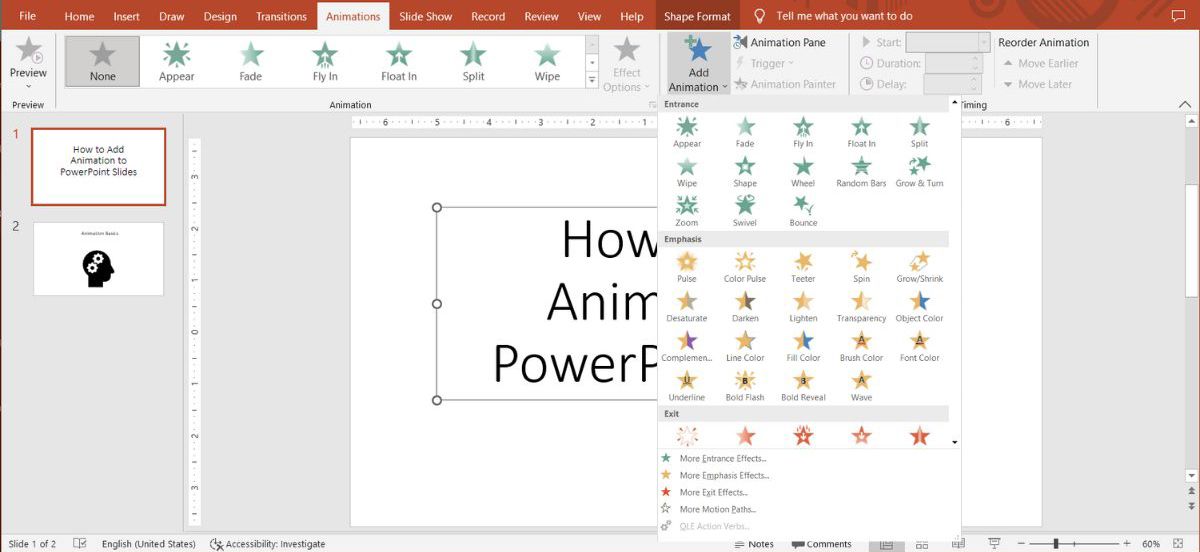
Task: Expand the ribbon animation gallery more arrow
Action: click(592, 80)
